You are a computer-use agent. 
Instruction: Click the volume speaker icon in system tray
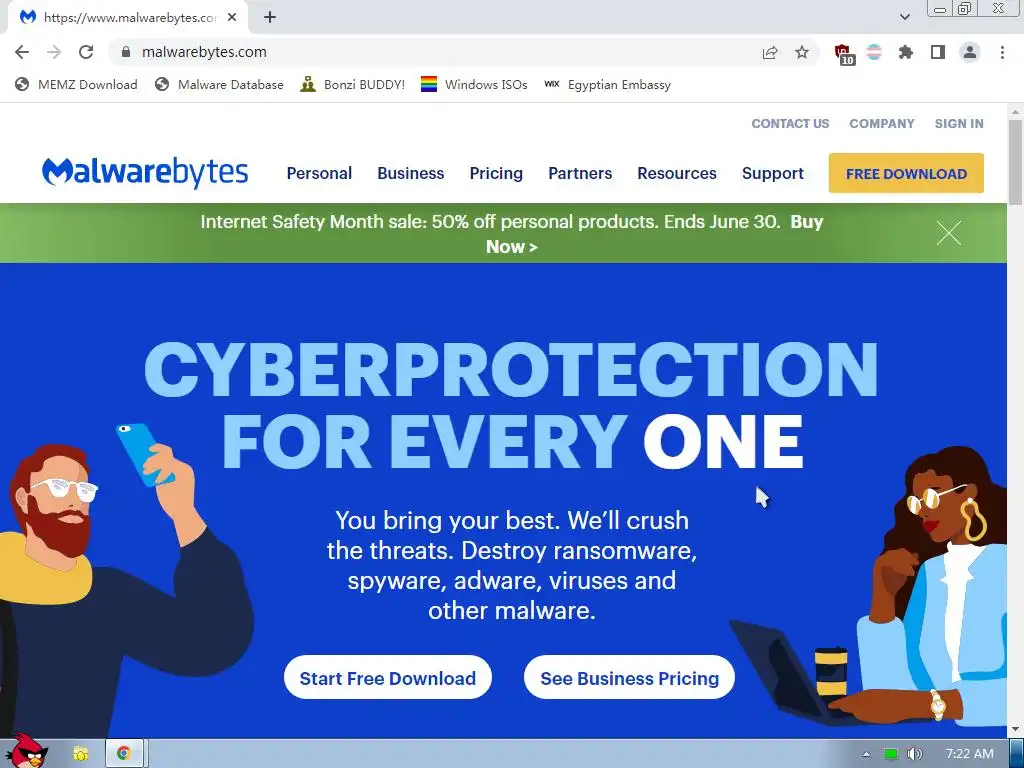click(914, 754)
